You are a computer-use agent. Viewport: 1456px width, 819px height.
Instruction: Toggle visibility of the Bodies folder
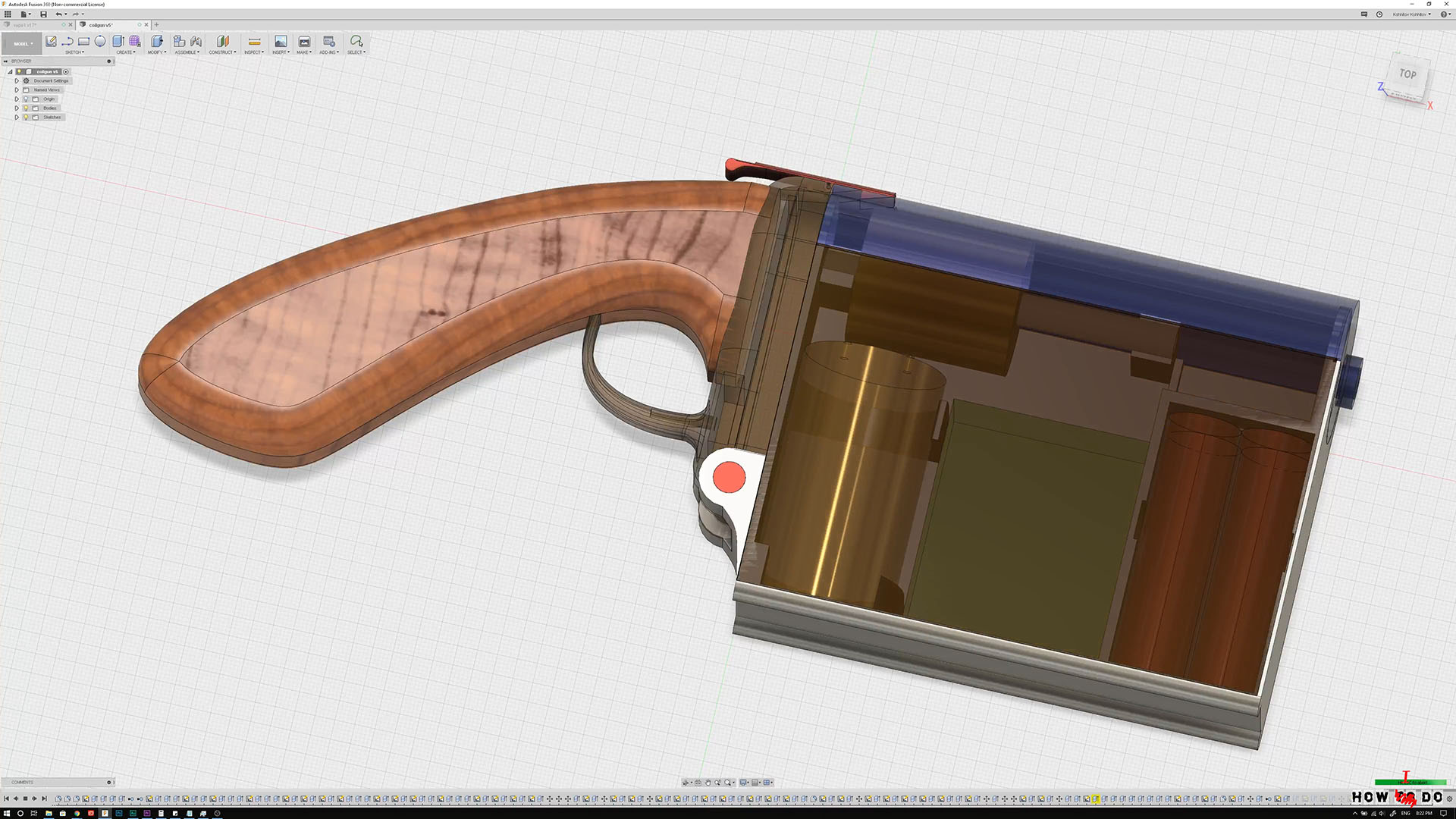pos(27,108)
